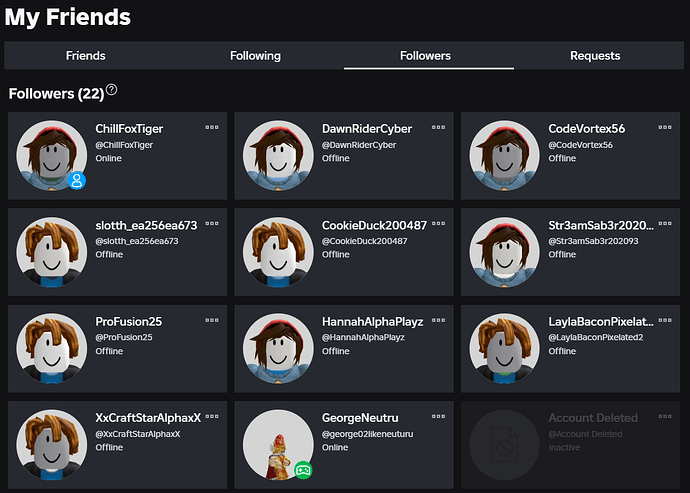Open ChillFoxTiger's avatar thumbnail
This screenshot has height=493, width=690.
tap(51, 155)
